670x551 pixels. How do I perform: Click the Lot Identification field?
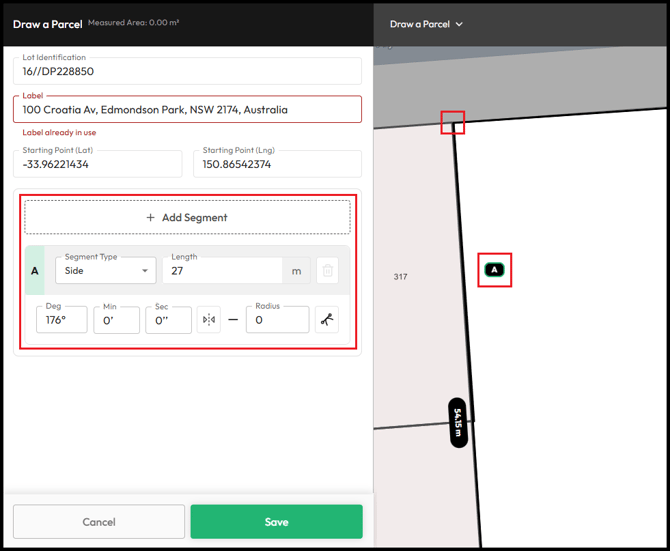(187, 71)
